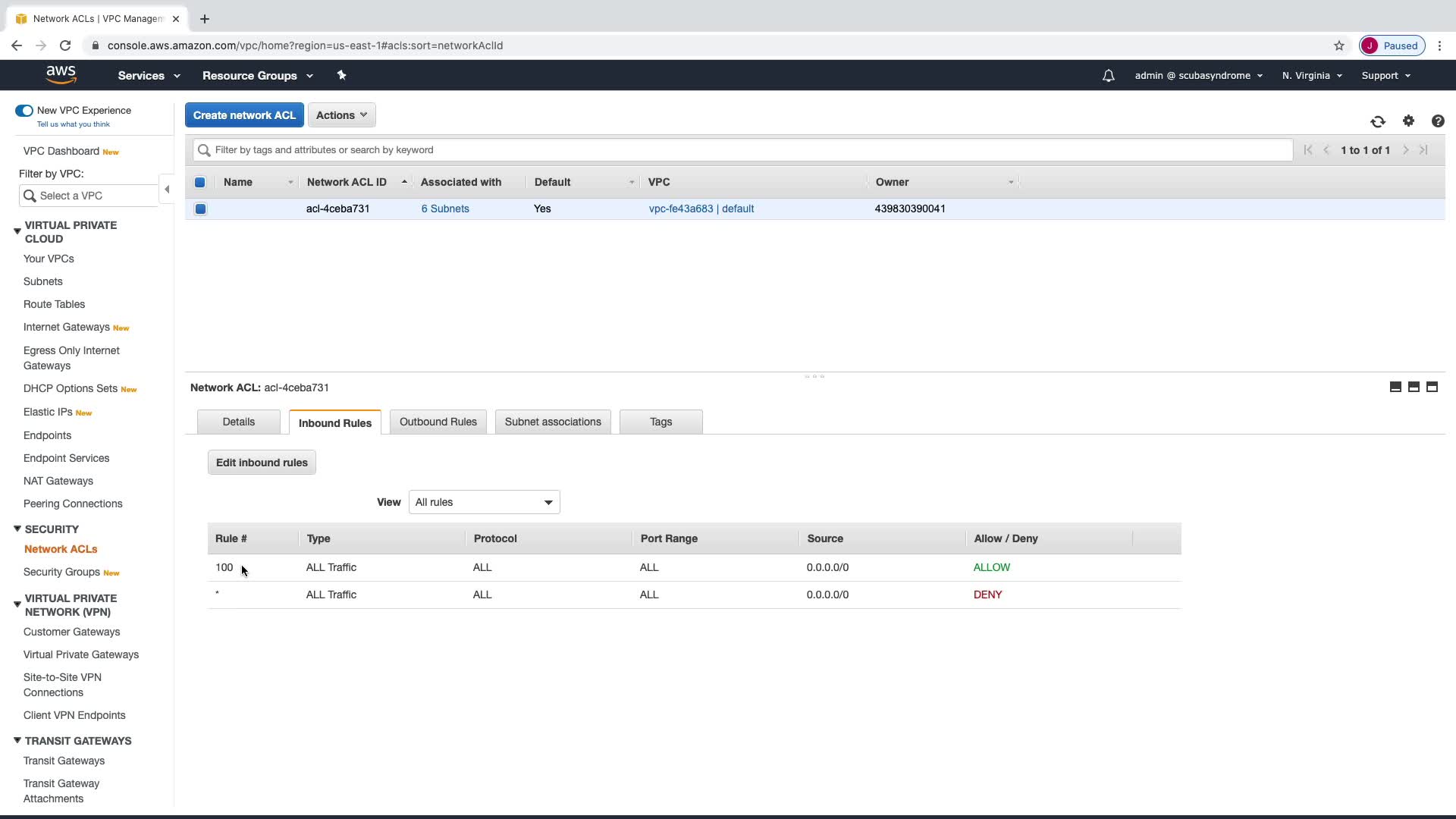Toggle the New VPC Experience switch
The width and height of the screenshot is (1456, 819).
point(24,111)
